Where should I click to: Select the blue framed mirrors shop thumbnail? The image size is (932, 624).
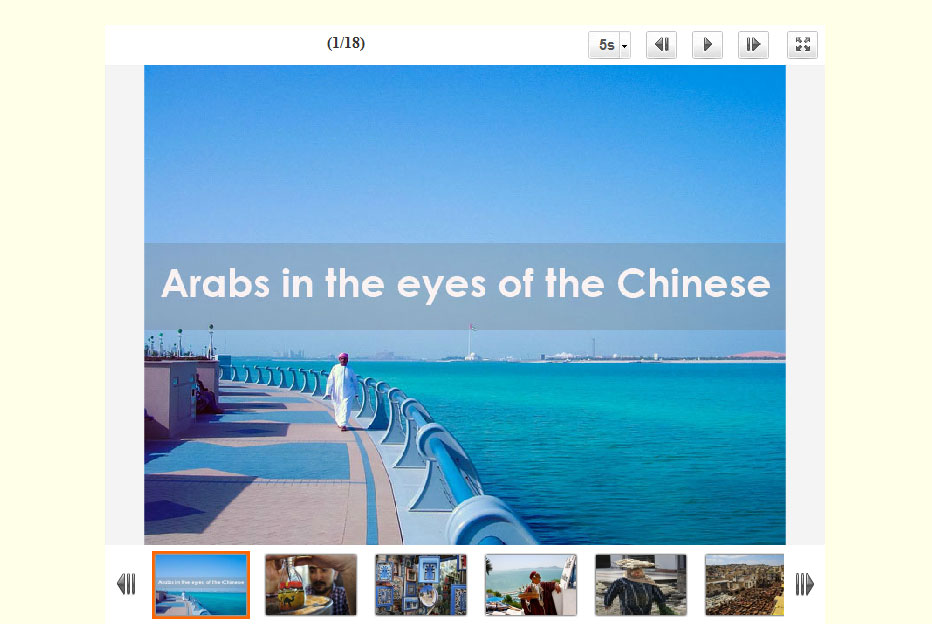pos(421,585)
